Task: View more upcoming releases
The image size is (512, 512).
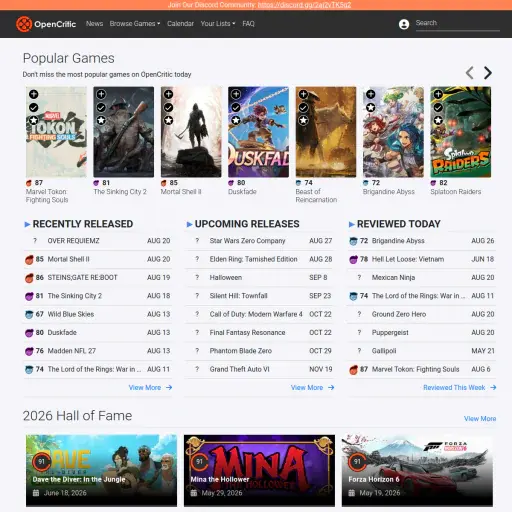Action: [312, 387]
